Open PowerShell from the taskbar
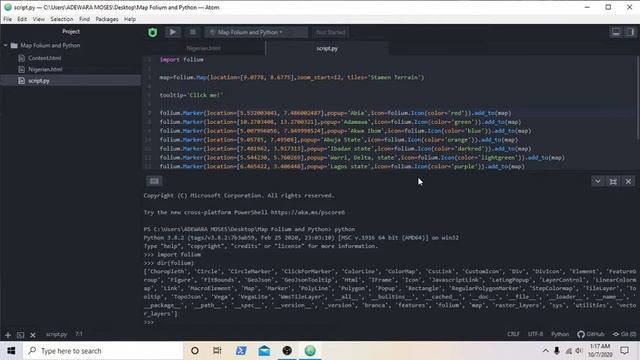This screenshot has width=640, height=360. pos(241,351)
